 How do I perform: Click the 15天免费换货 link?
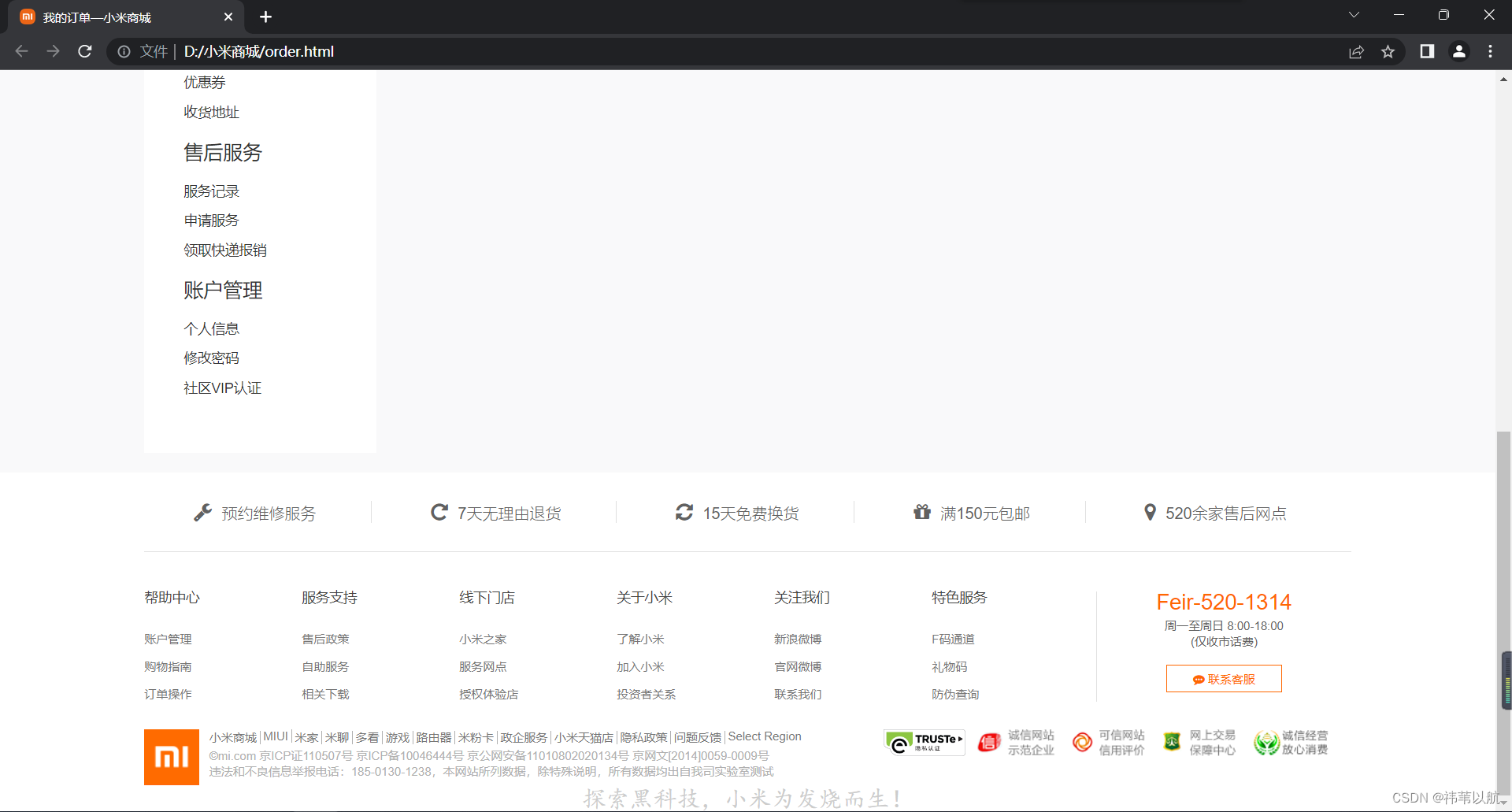point(750,514)
